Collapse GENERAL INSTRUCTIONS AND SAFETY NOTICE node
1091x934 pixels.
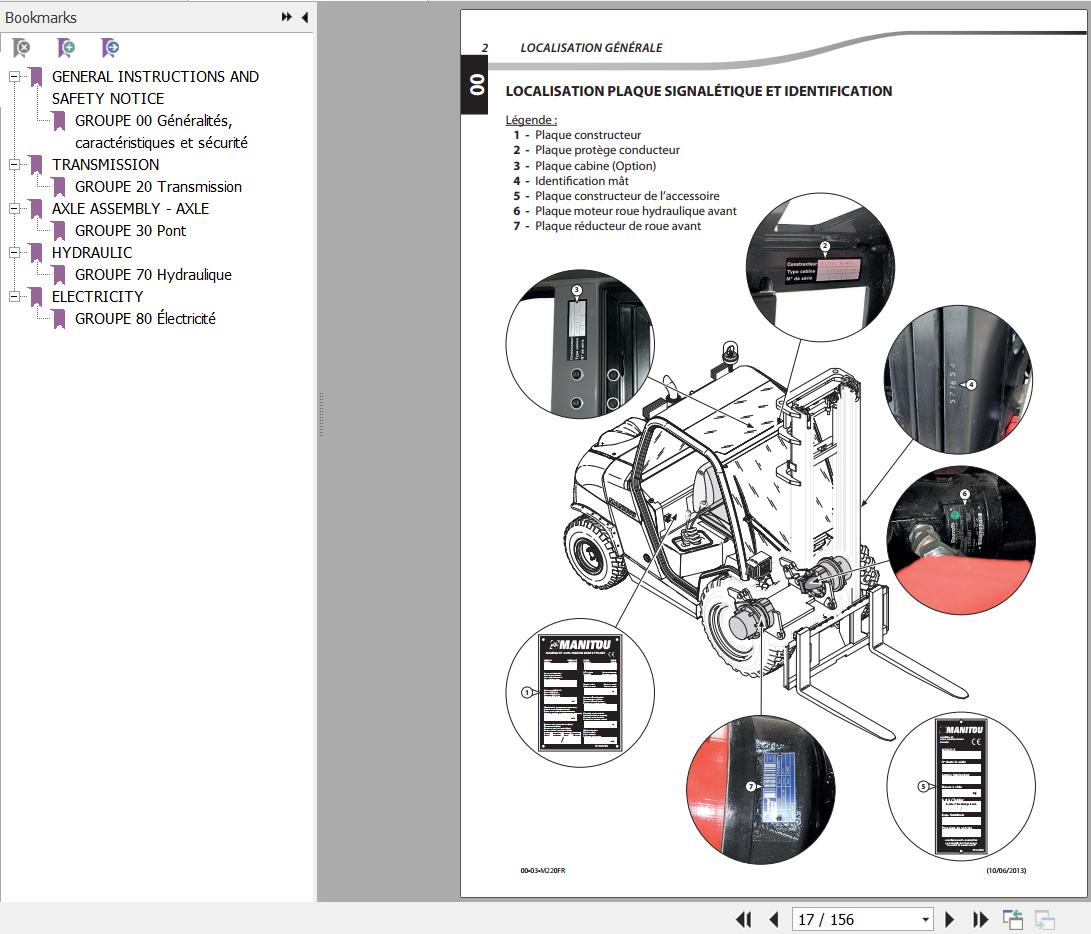(x=14, y=77)
